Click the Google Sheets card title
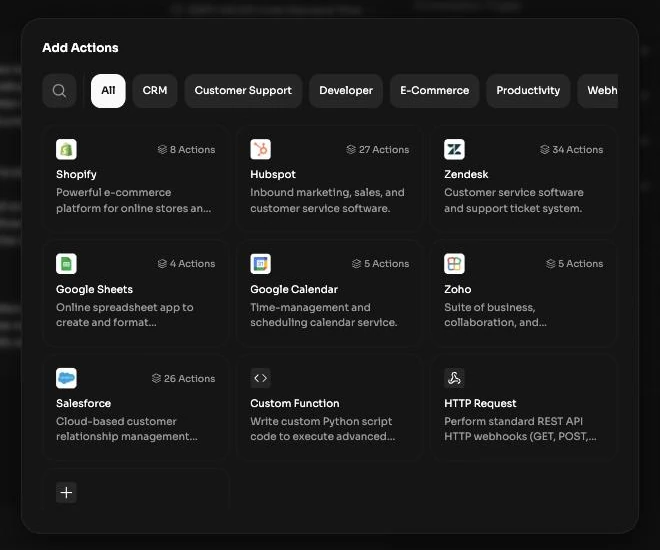This screenshot has height=550, width=660. tap(94, 289)
